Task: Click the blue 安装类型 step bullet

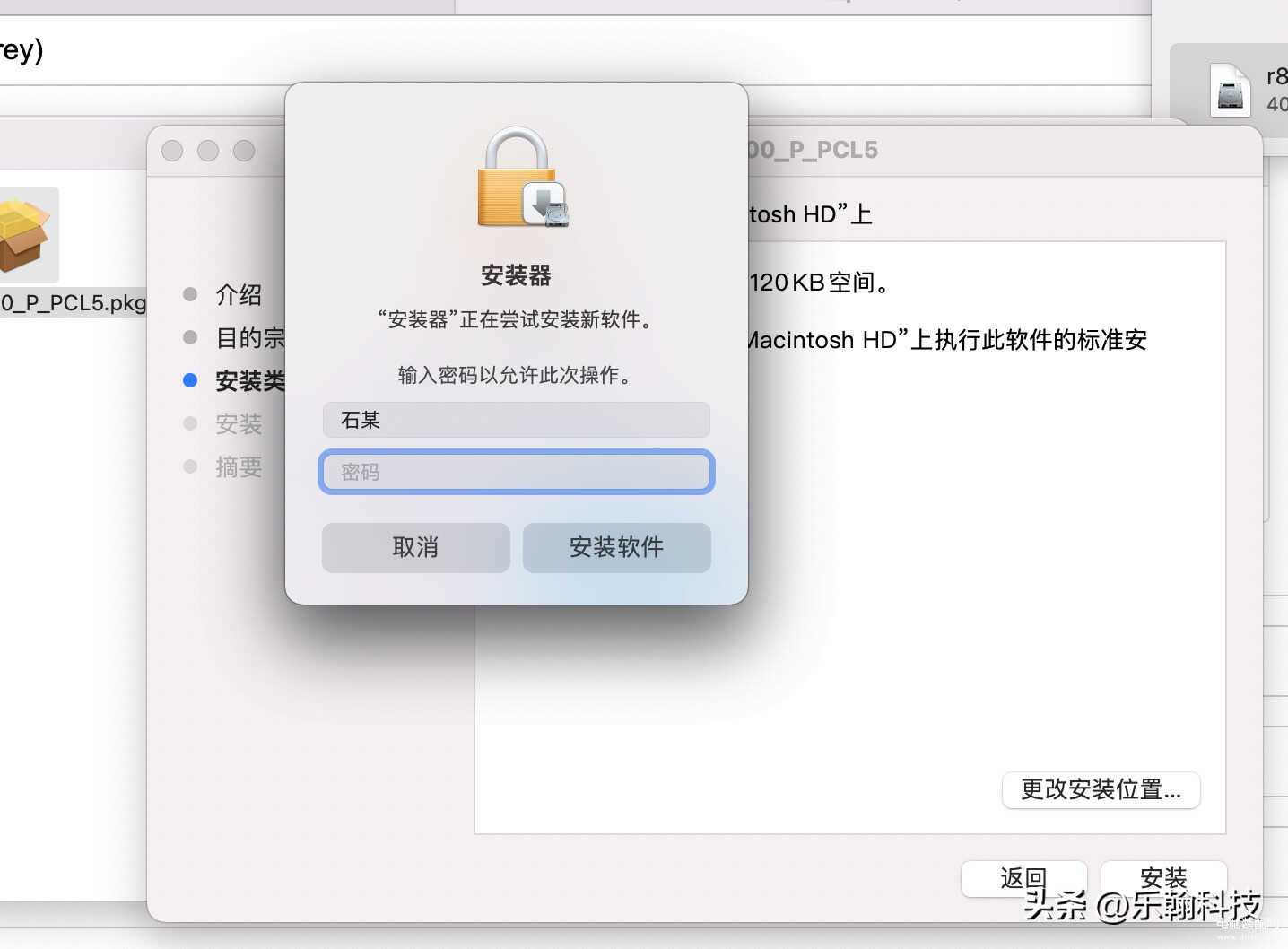Action: tap(190, 380)
